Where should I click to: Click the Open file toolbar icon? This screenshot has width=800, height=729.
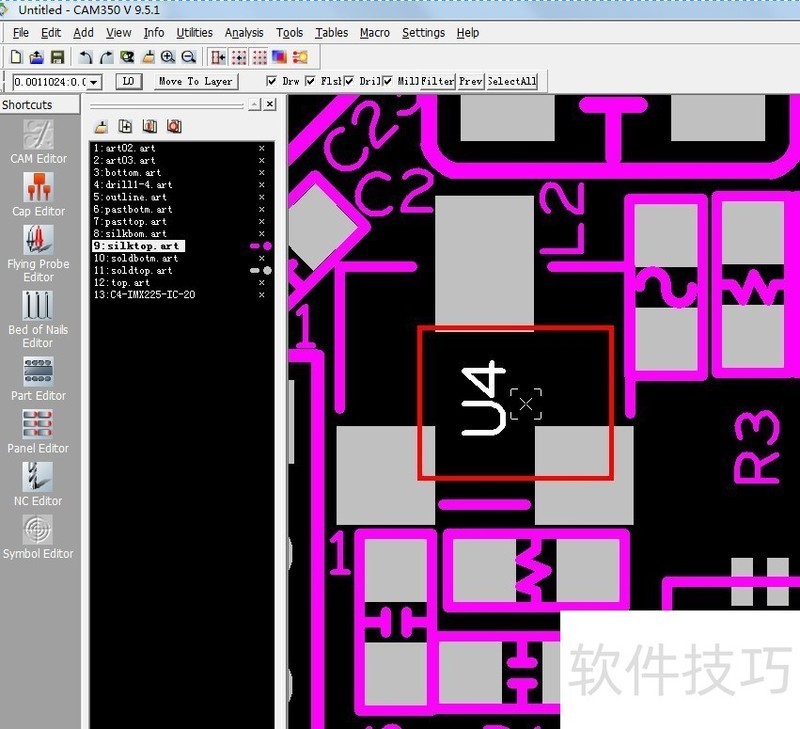[x=36, y=57]
